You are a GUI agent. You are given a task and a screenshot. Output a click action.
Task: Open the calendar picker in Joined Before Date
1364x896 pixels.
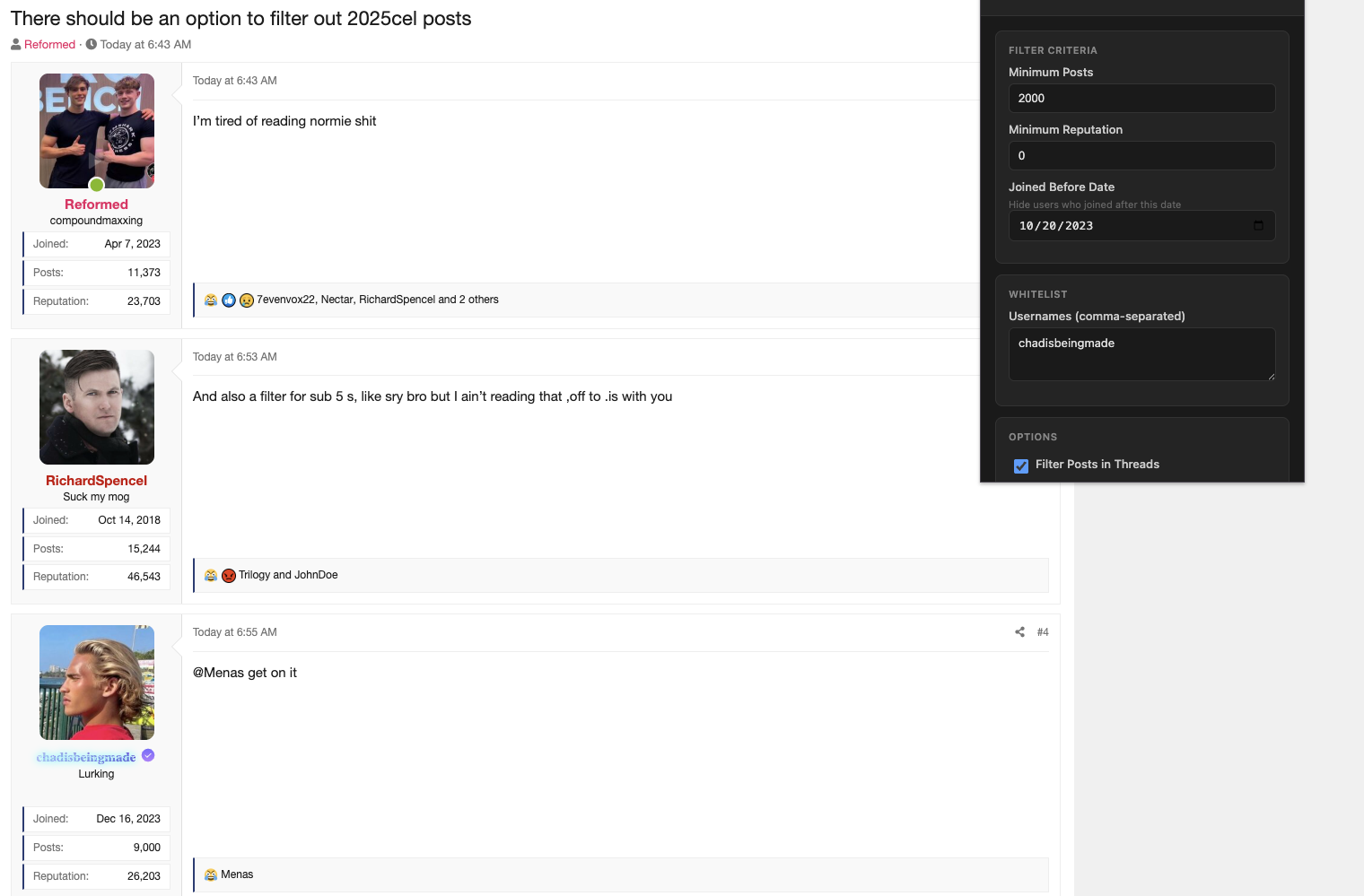point(1258,226)
